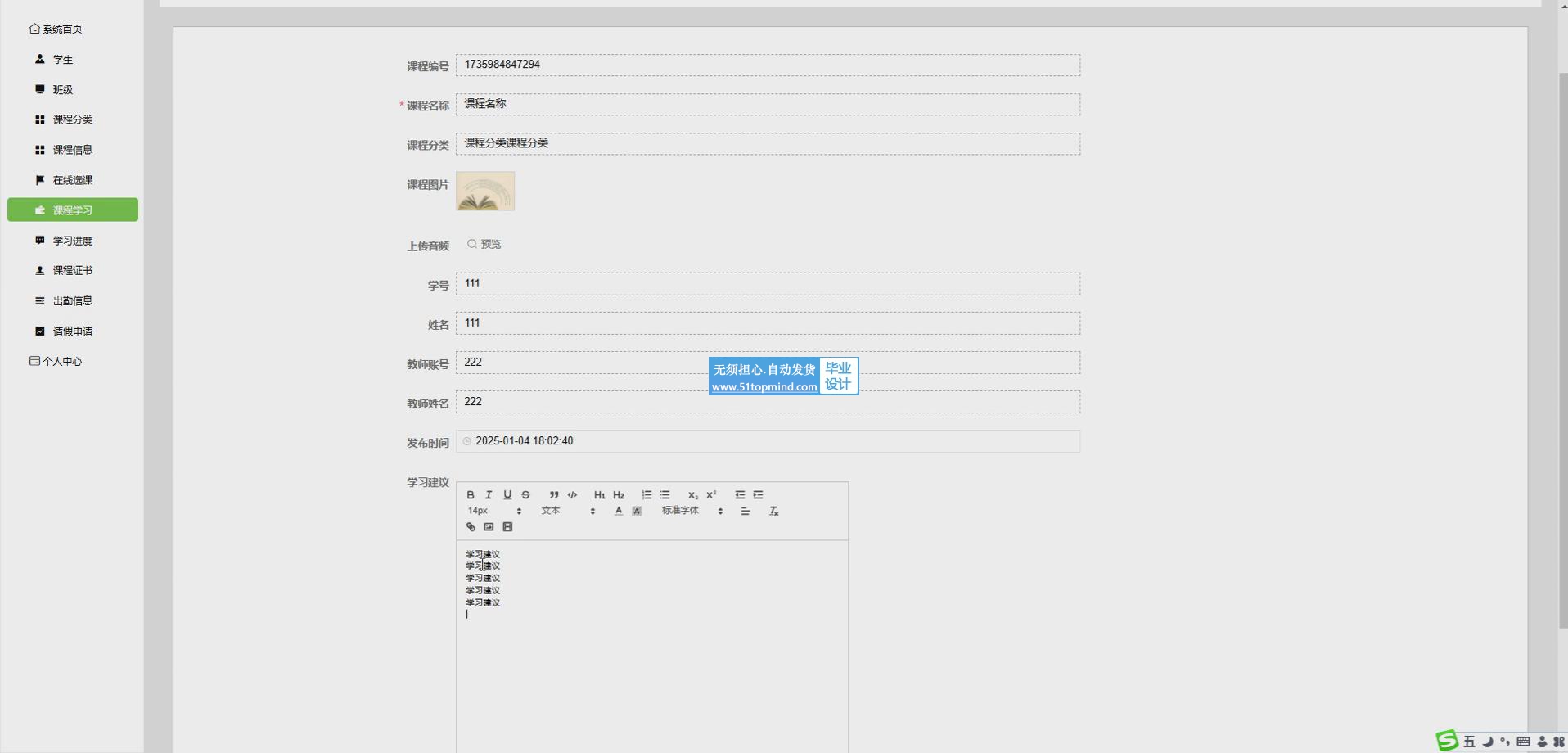Open 系统首页 home link
Image resolution: width=1568 pixels, height=753 pixels.
[56, 29]
